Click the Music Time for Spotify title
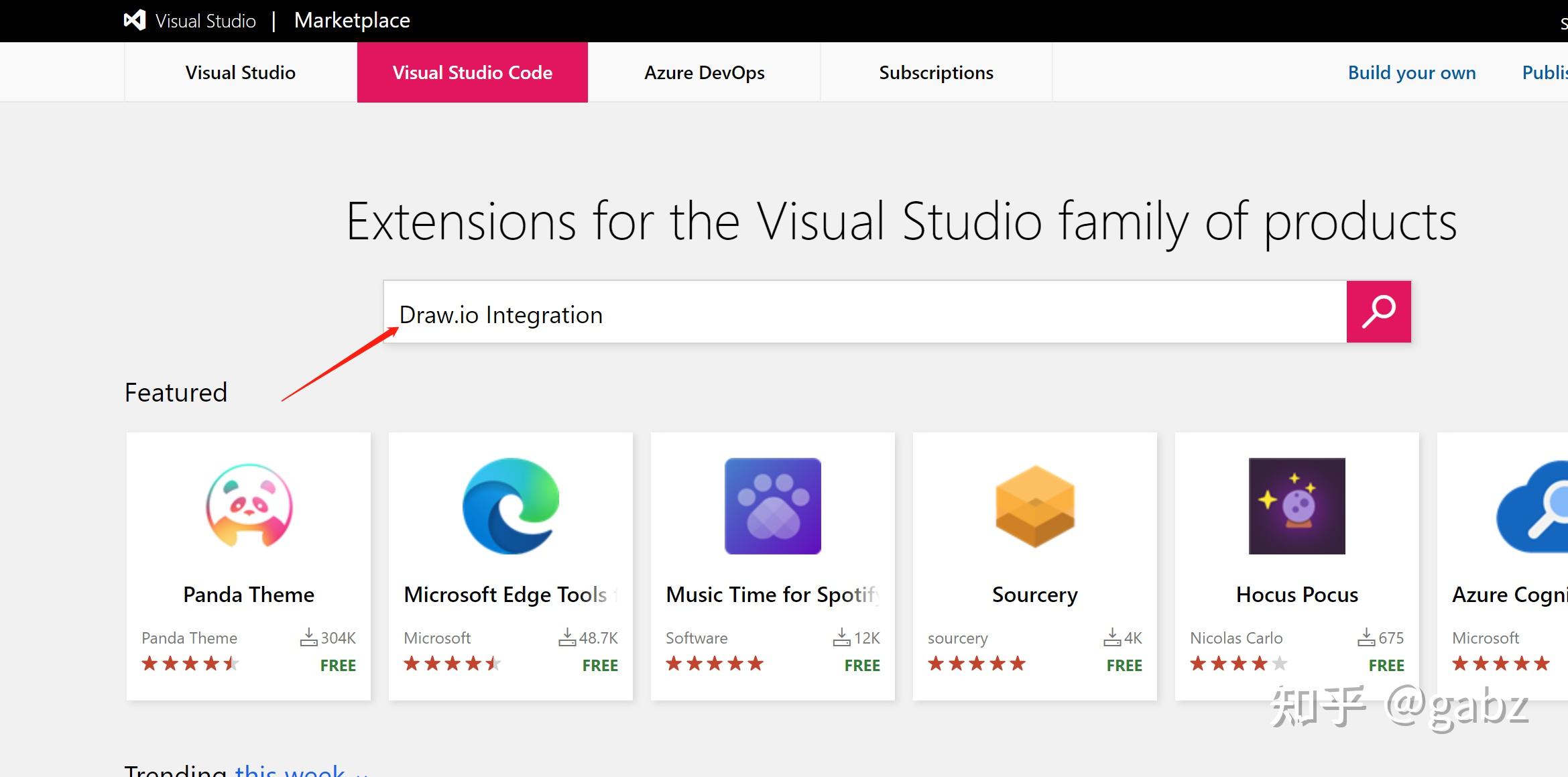The width and height of the screenshot is (1568, 777). (772, 595)
